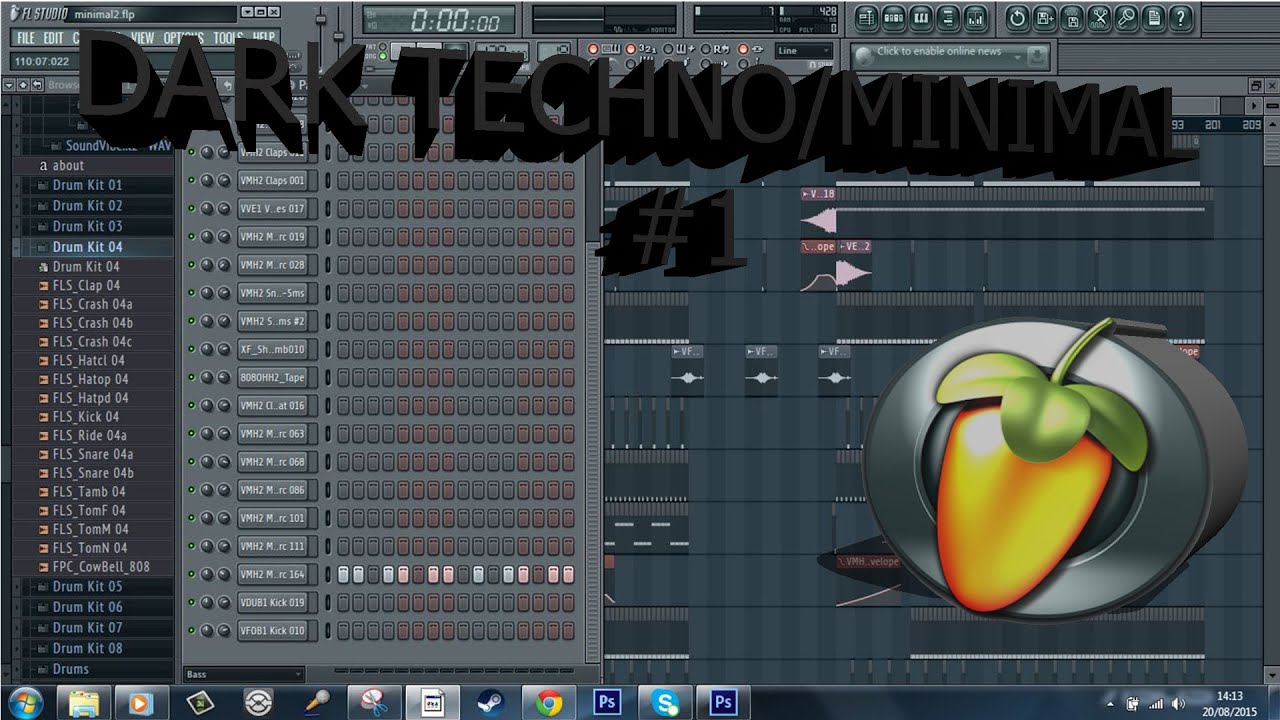Open the audio editor scissors icon
Screen dimensions: 1280x720
pyautogui.click(x=1100, y=17)
